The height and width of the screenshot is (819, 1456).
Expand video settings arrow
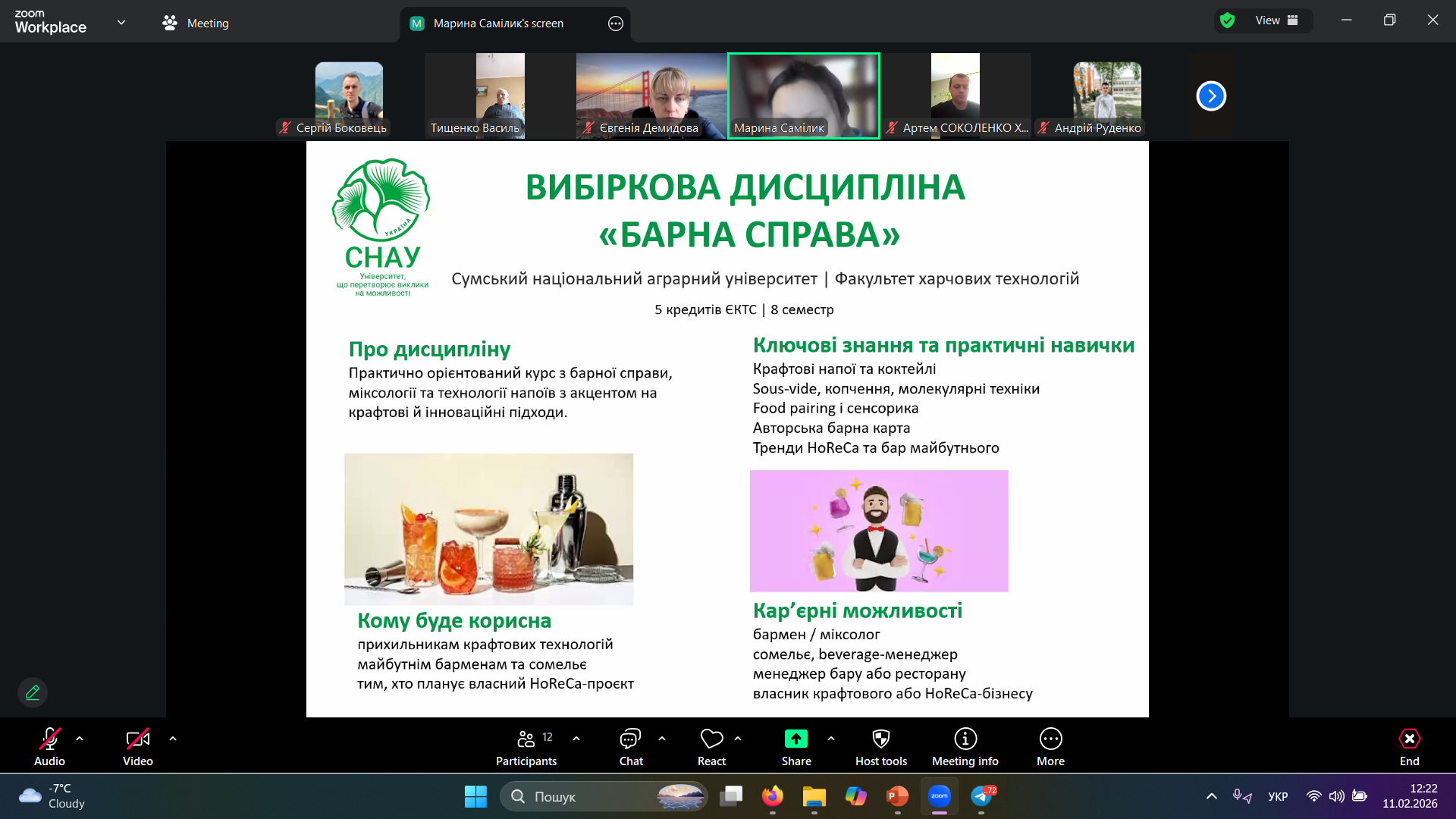click(x=173, y=738)
